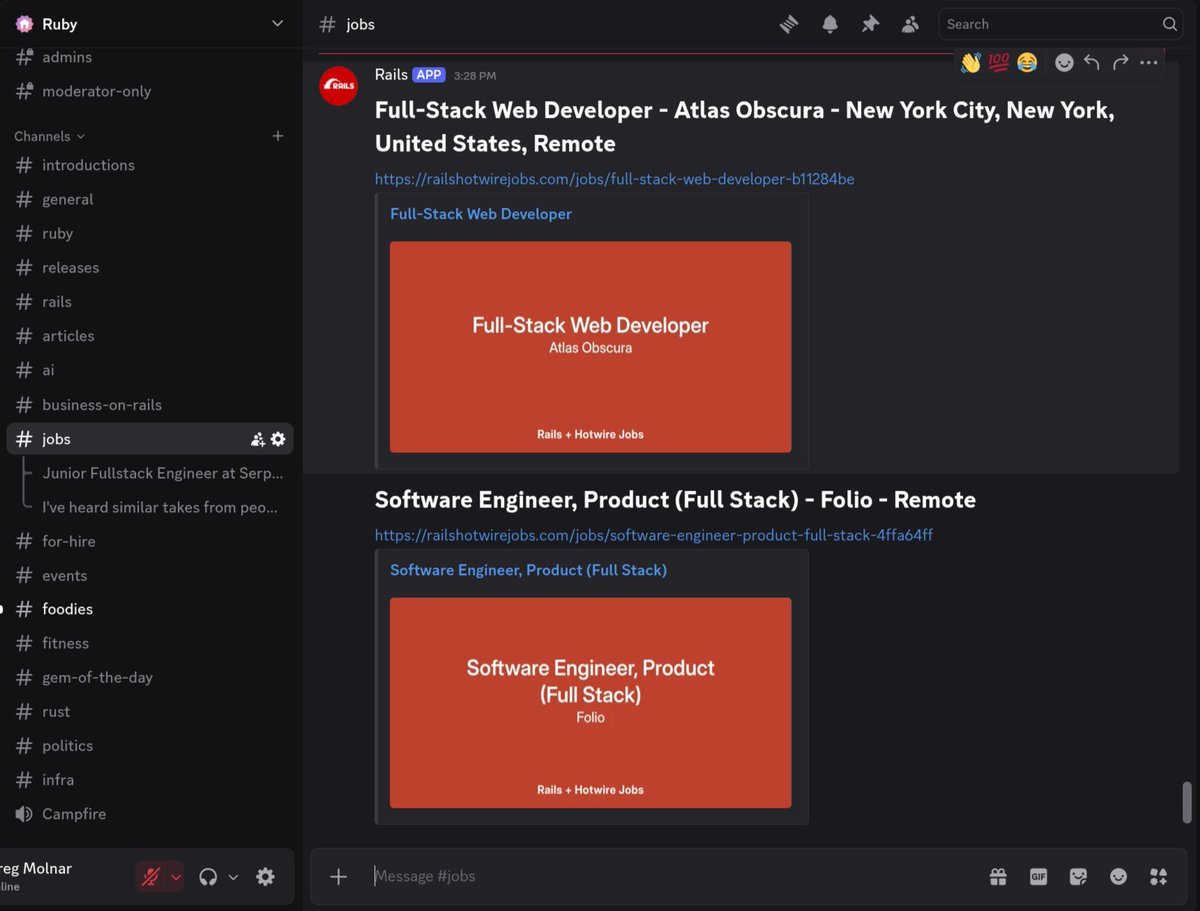
Task: Open the full-stack-web-developer job URL
Action: 614,179
